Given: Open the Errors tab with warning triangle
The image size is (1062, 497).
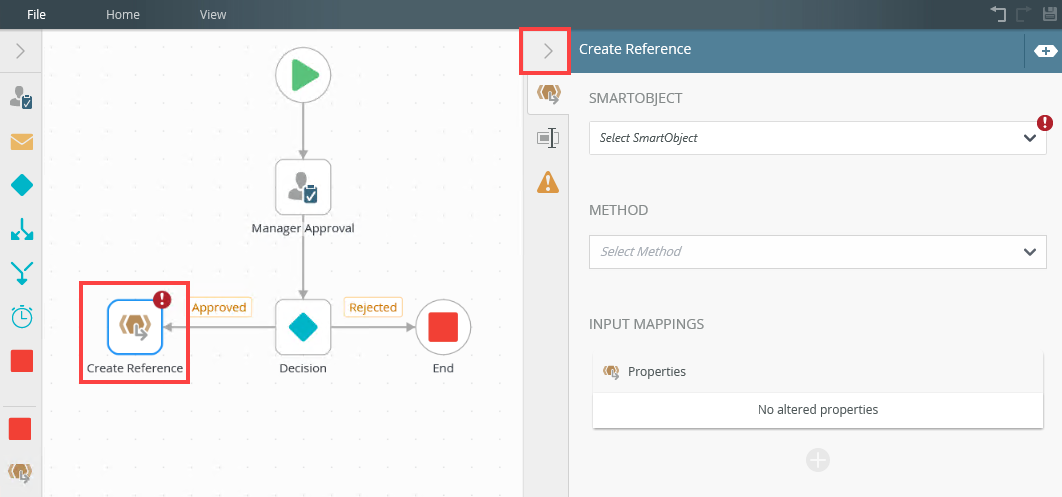Looking at the screenshot, I should [547, 182].
